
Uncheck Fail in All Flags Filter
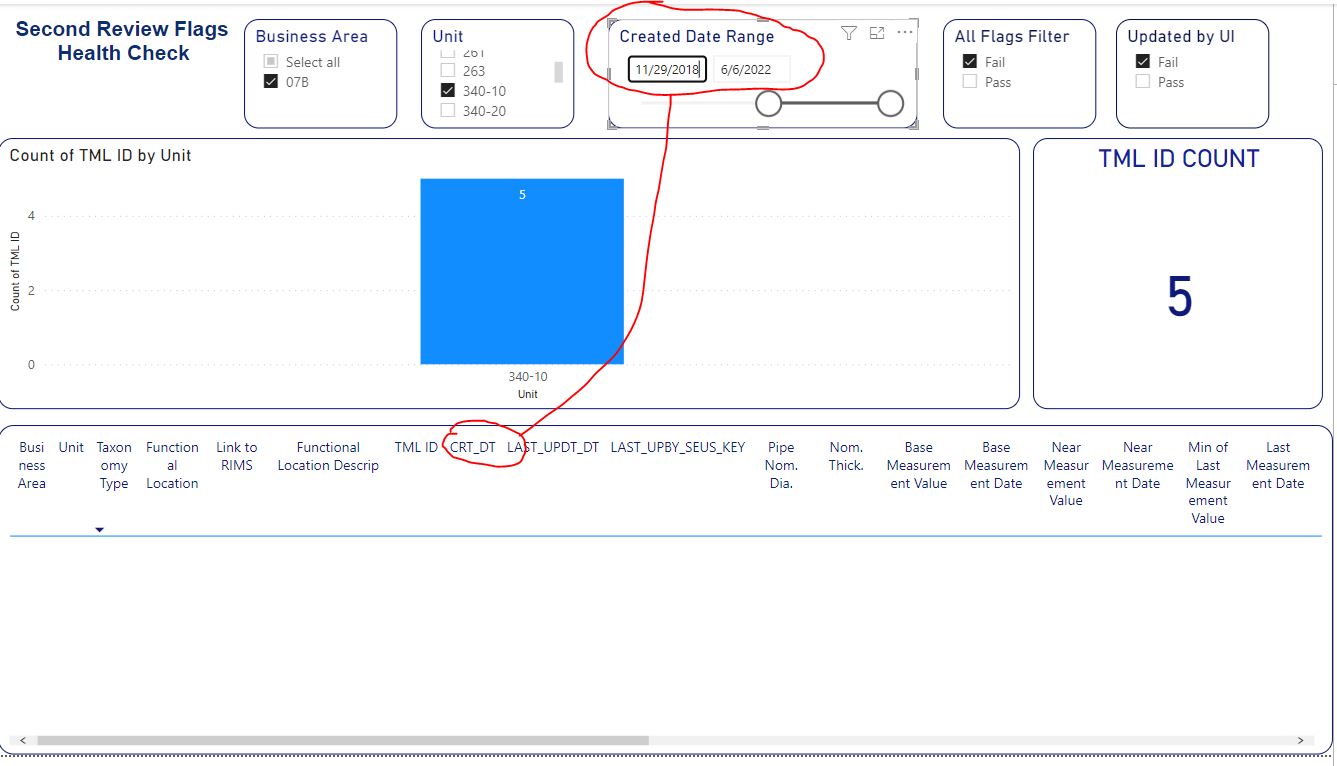click(x=969, y=62)
